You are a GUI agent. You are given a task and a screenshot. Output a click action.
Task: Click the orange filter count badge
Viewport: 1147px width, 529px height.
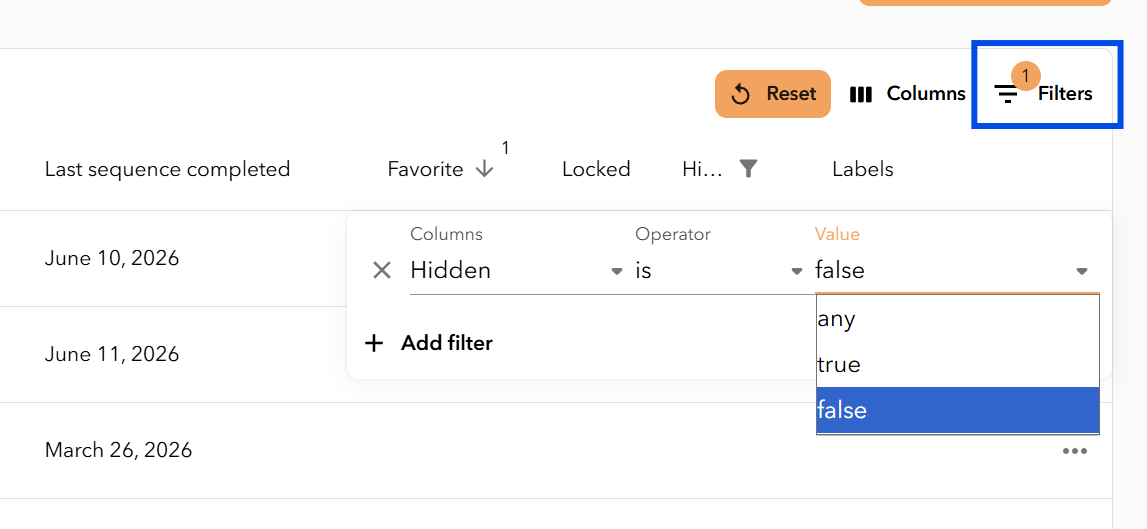tap(1026, 75)
